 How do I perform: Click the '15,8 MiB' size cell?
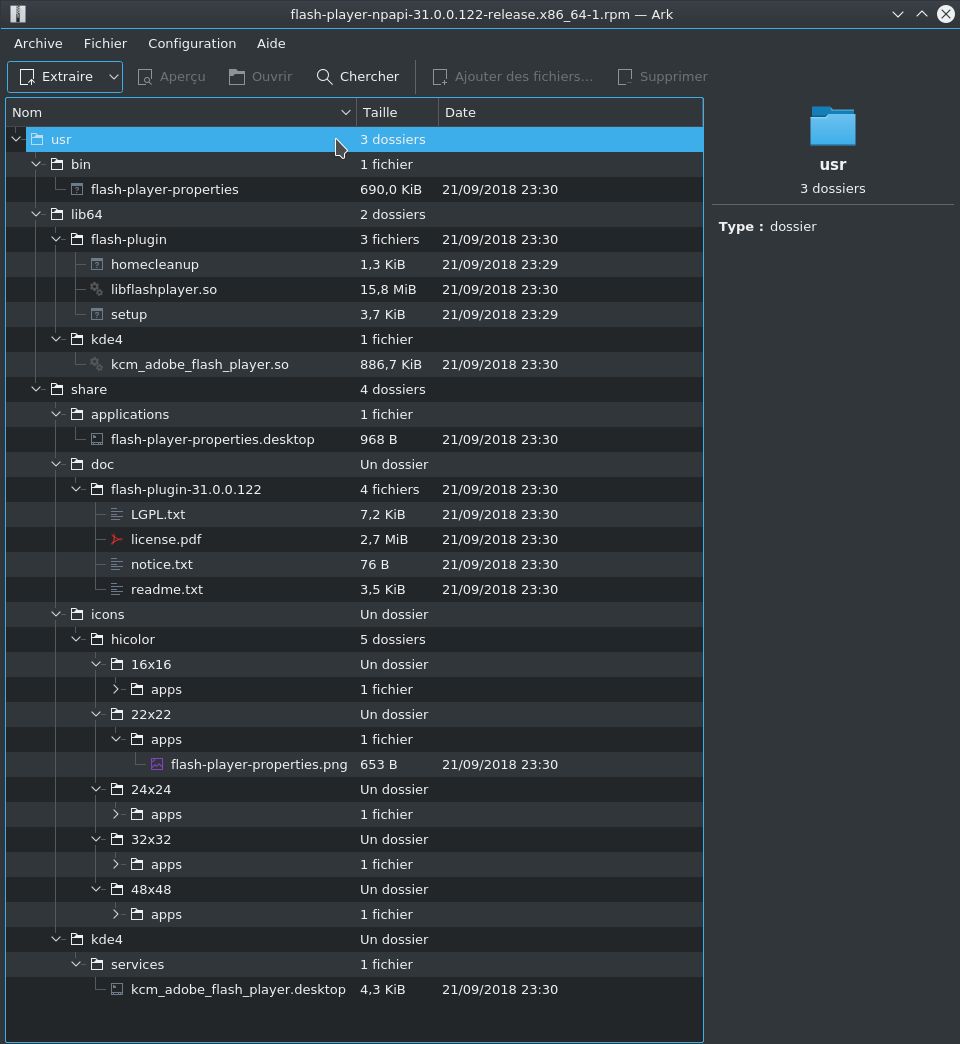click(388, 290)
